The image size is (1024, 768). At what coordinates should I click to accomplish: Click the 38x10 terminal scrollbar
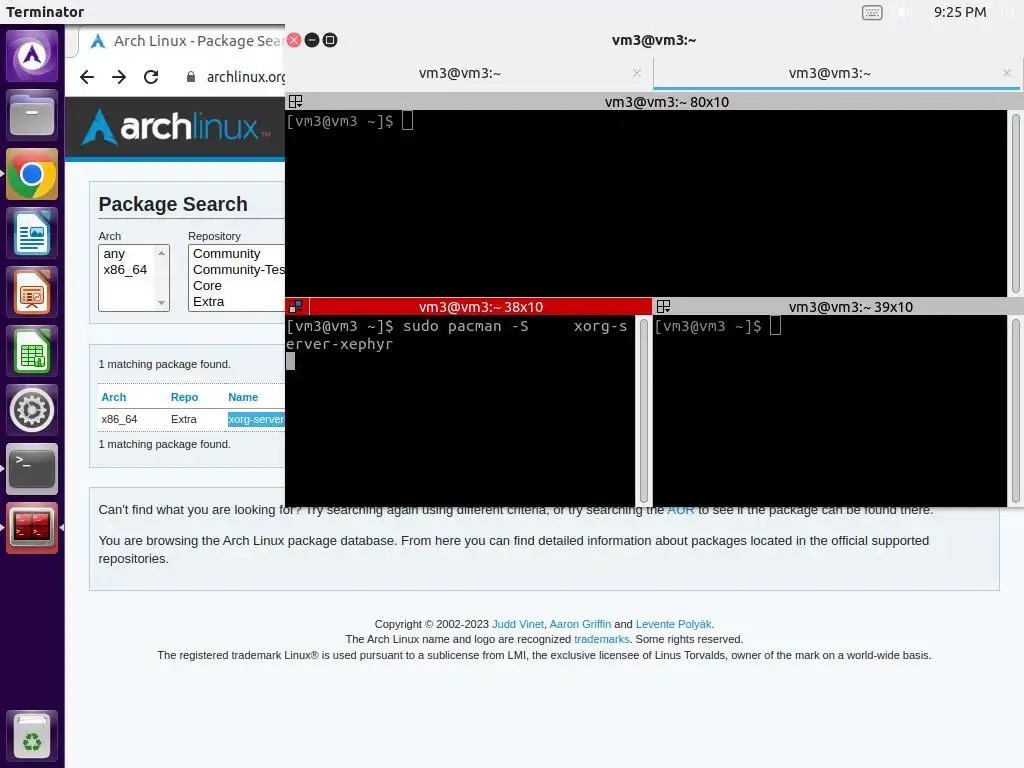click(x=643, y=411)
